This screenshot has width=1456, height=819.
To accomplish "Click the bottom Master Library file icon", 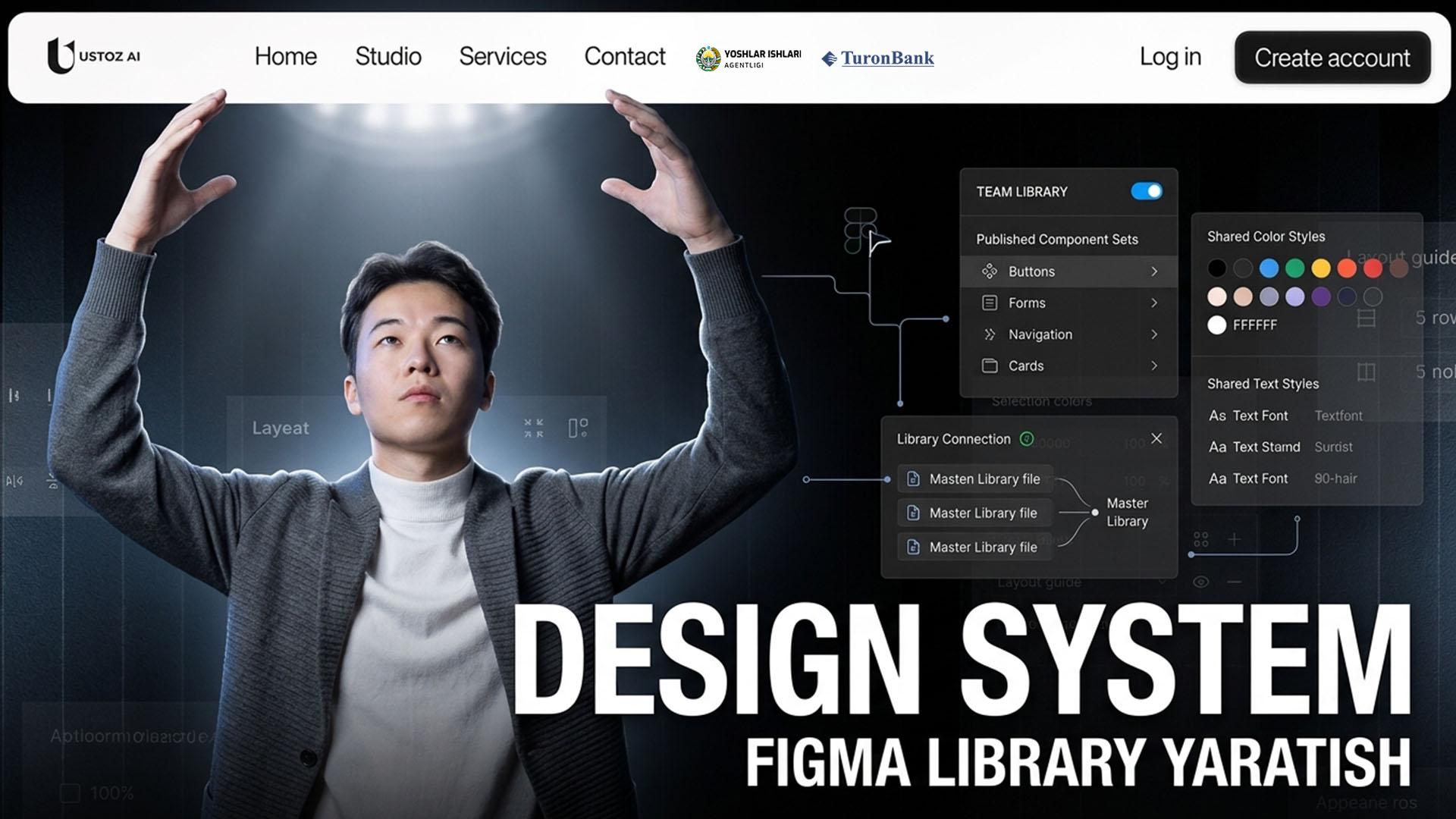I will coord(914,547).
